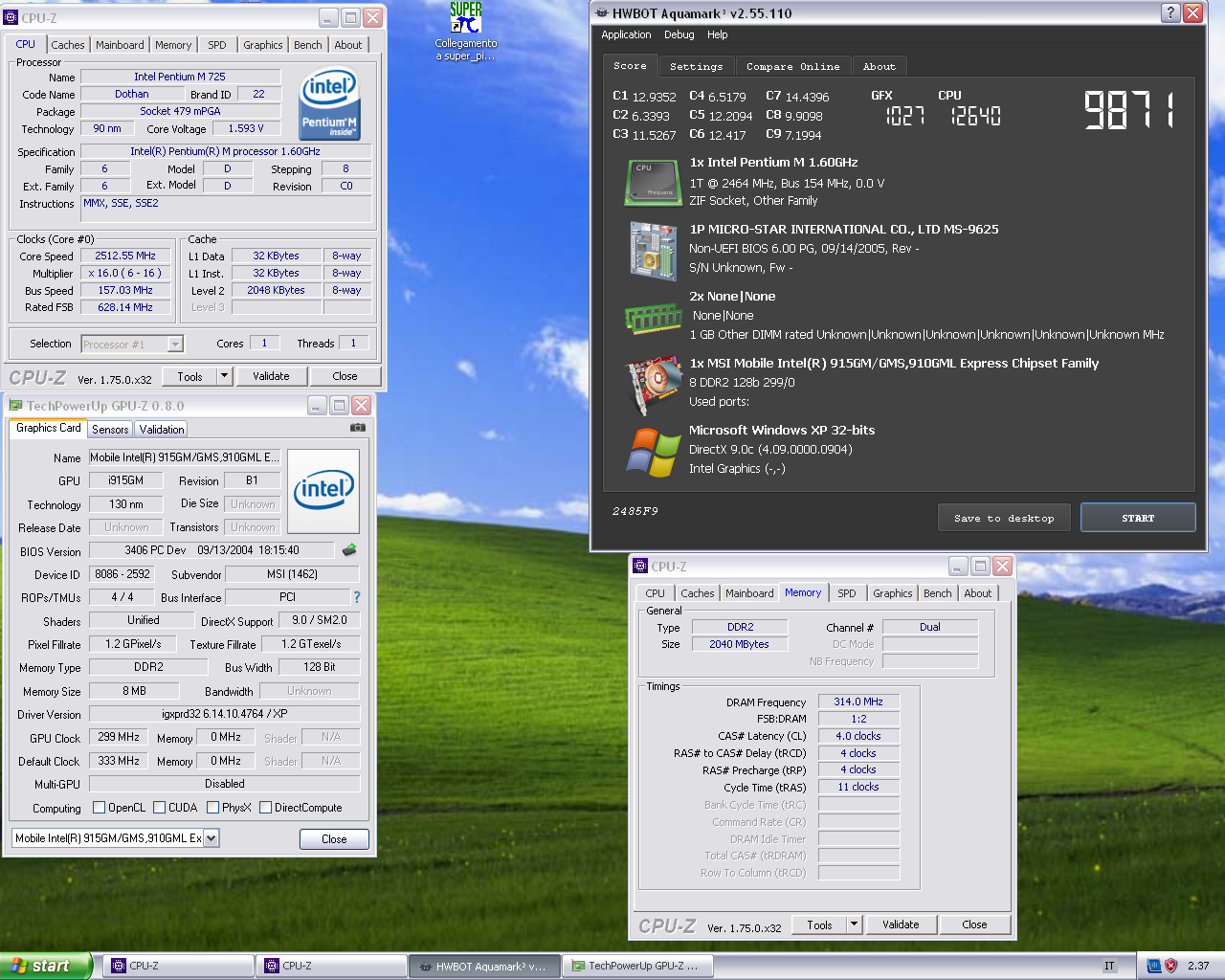Screen dimensions: 1225x980
Task: Open the SPD tab in top CPU-Z window
Action: tap(217, 45)
